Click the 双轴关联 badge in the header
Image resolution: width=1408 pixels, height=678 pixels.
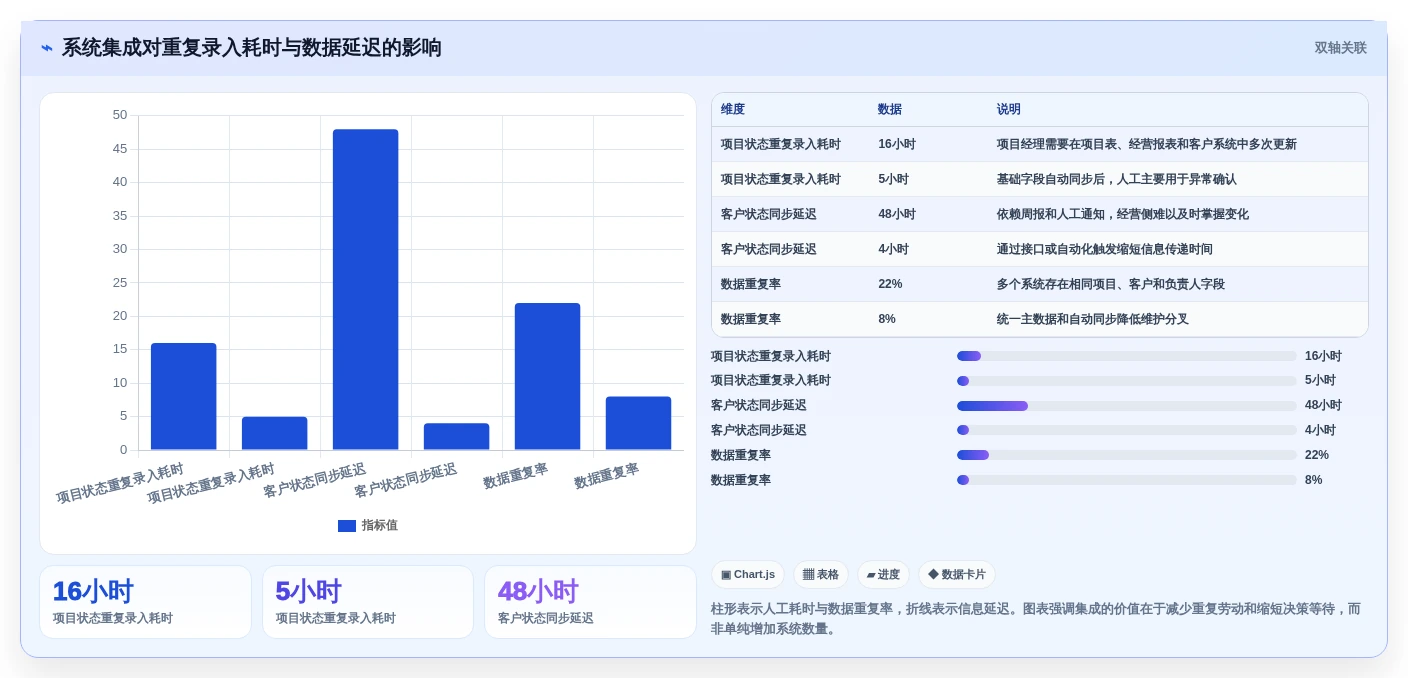[1340, 48]
